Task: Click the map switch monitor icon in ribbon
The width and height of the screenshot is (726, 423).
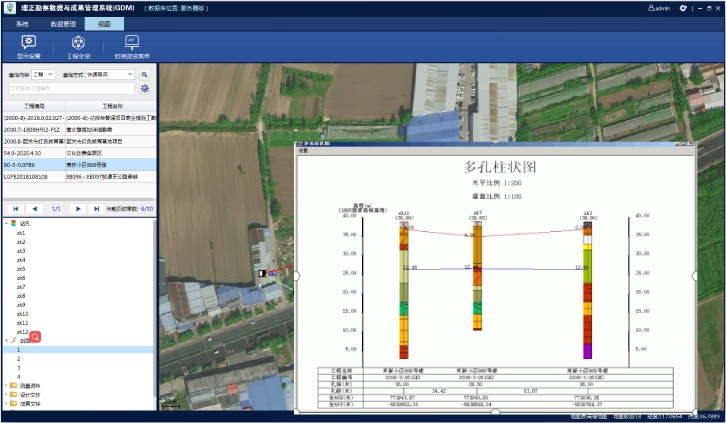Action: [132, 42]
